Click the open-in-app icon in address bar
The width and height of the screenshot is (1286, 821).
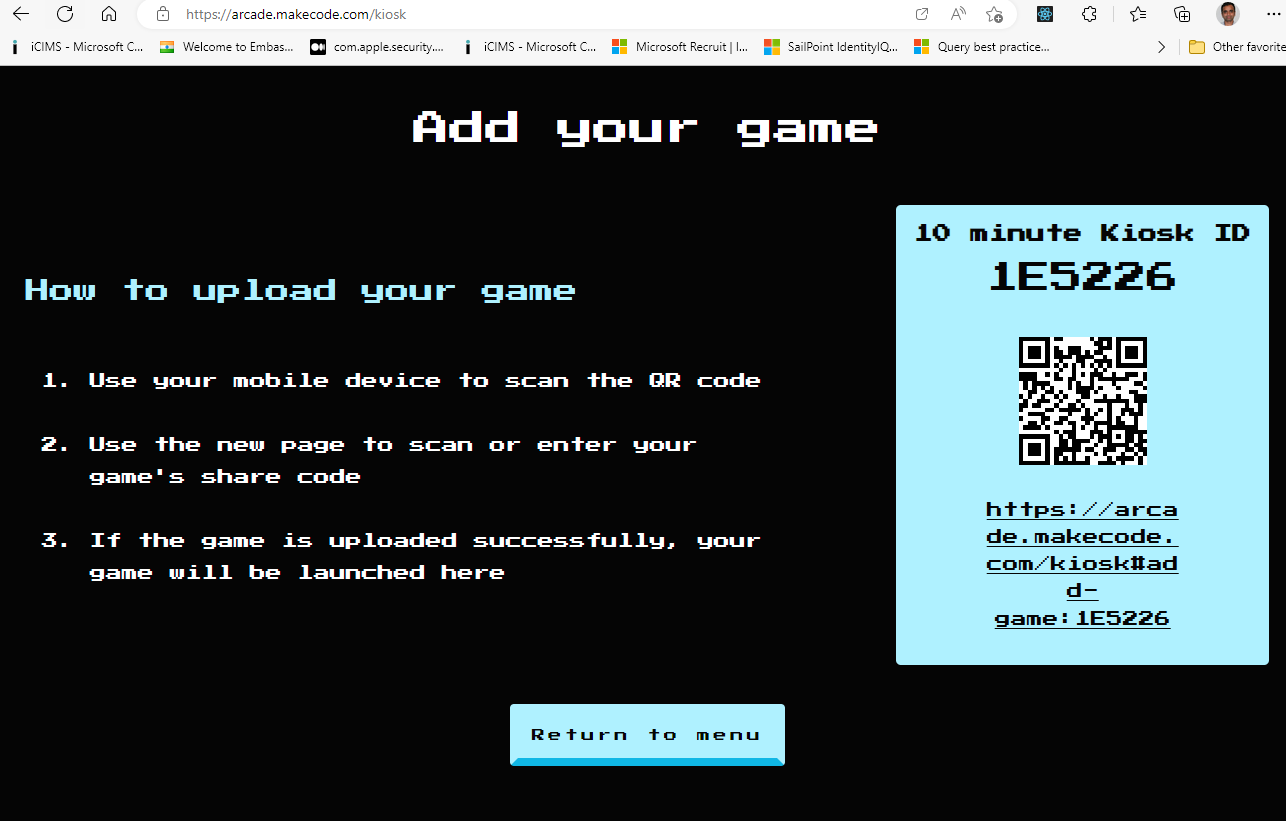point(922,14)
